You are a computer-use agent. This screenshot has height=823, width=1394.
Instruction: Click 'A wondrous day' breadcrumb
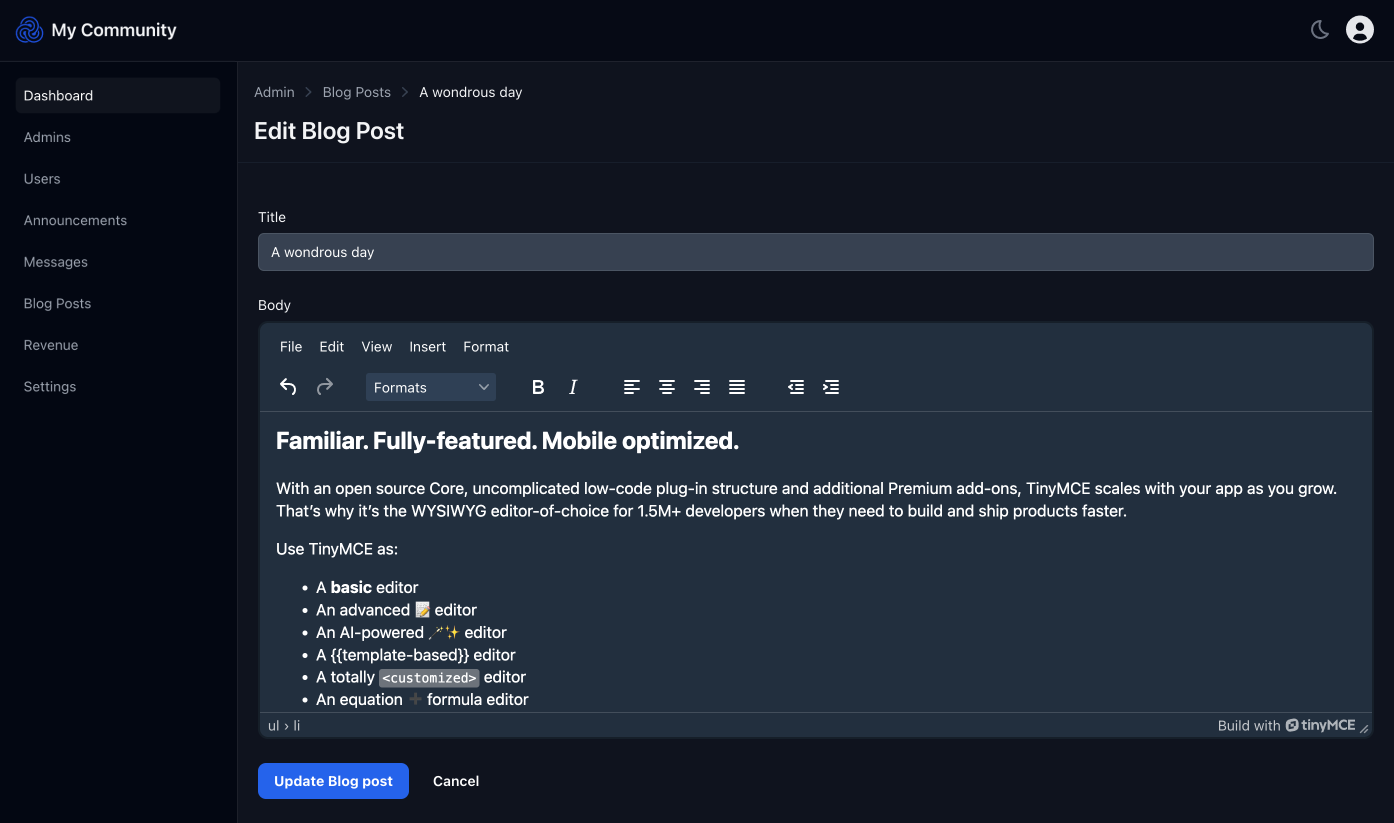point(470,92)
